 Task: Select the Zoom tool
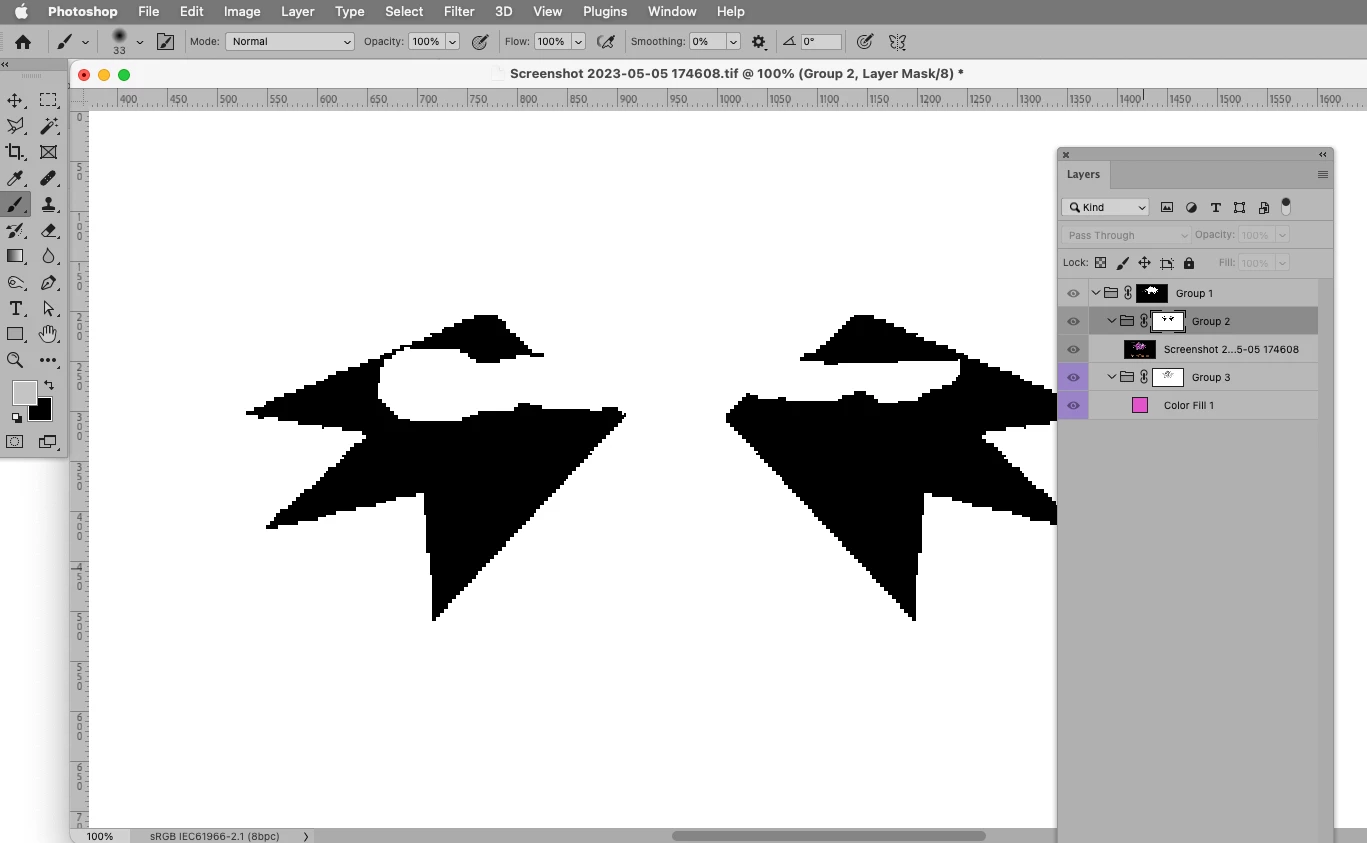pyautogui.click(x=16, y=360)
